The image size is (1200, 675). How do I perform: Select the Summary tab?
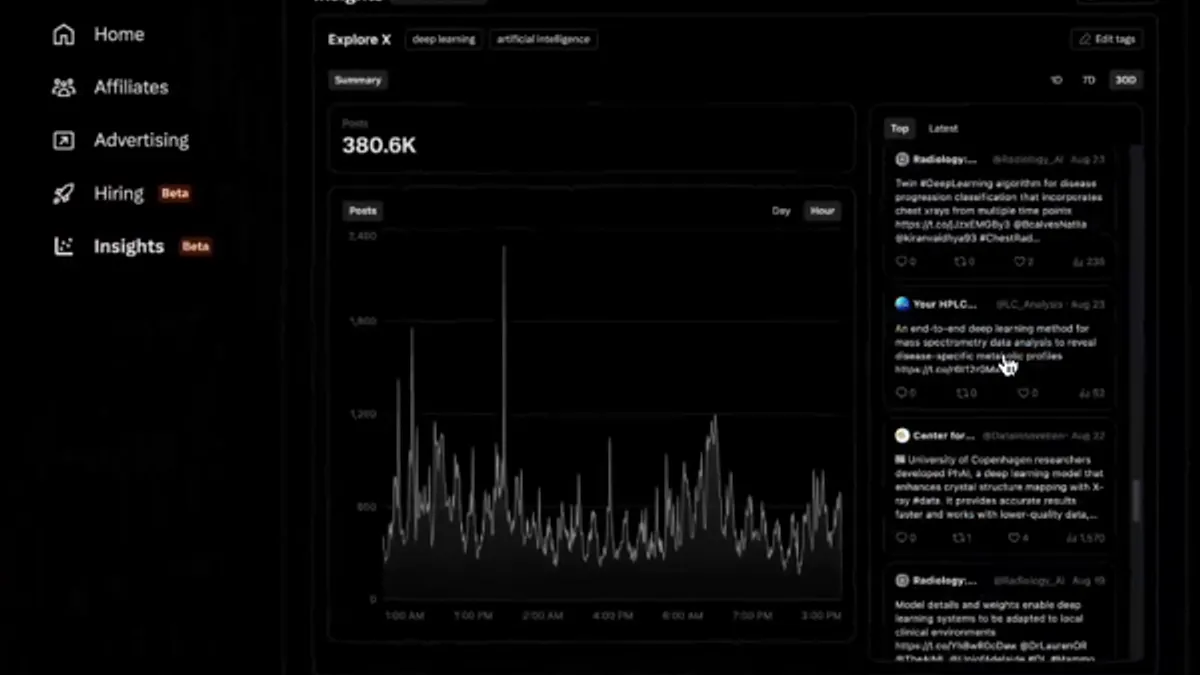point(358,80)
